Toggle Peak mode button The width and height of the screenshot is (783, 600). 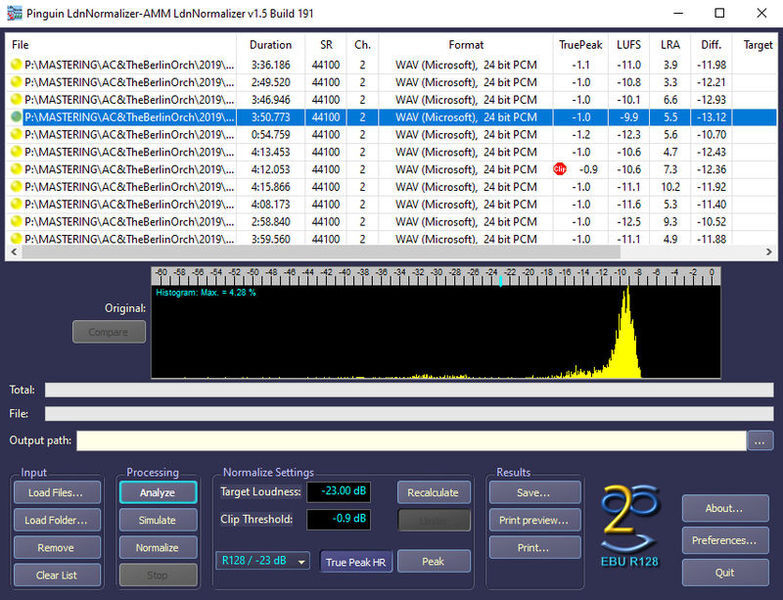[x=433, y=562]
